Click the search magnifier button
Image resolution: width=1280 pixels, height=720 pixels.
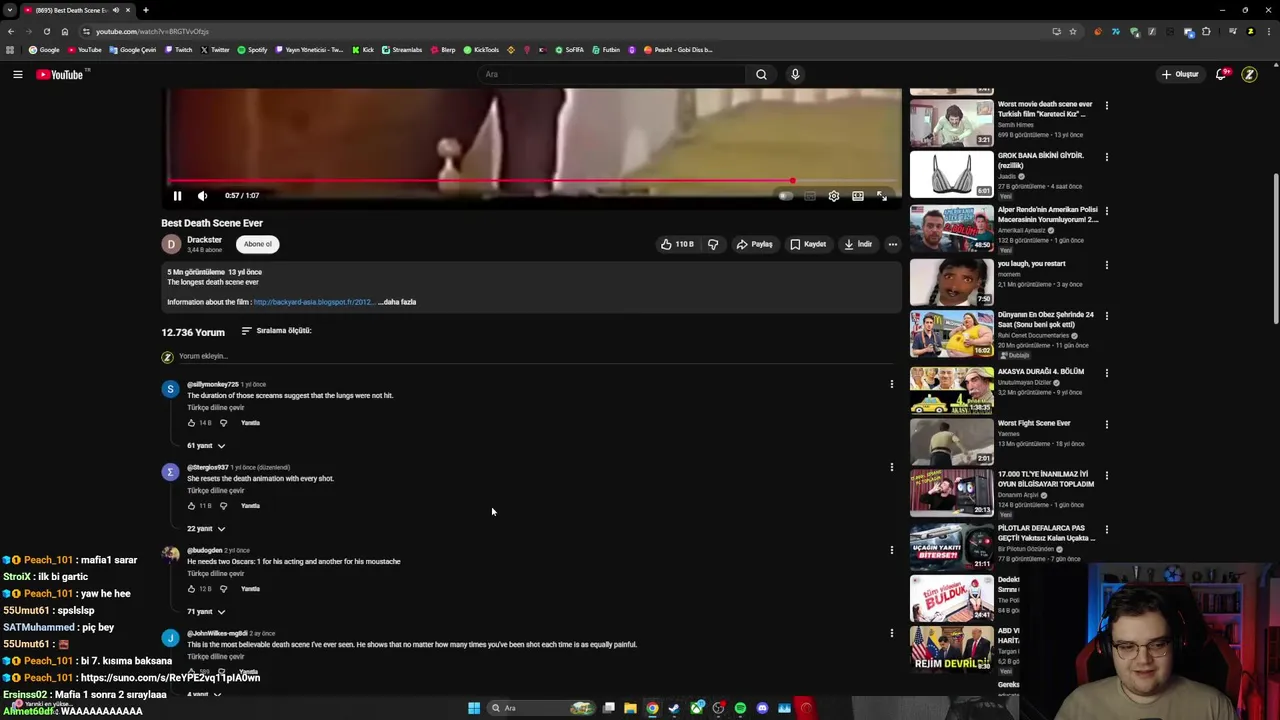(x=761, y=74)
